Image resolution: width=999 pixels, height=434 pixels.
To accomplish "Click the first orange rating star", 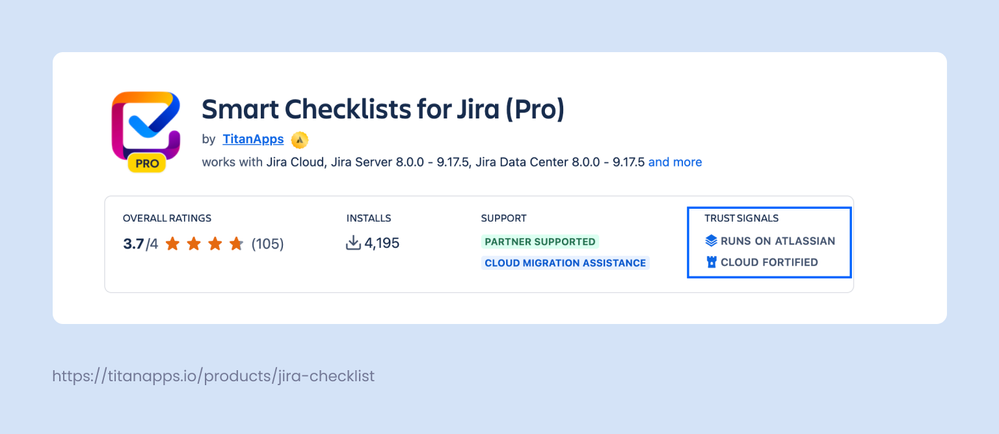I will [x=172, y=243].
